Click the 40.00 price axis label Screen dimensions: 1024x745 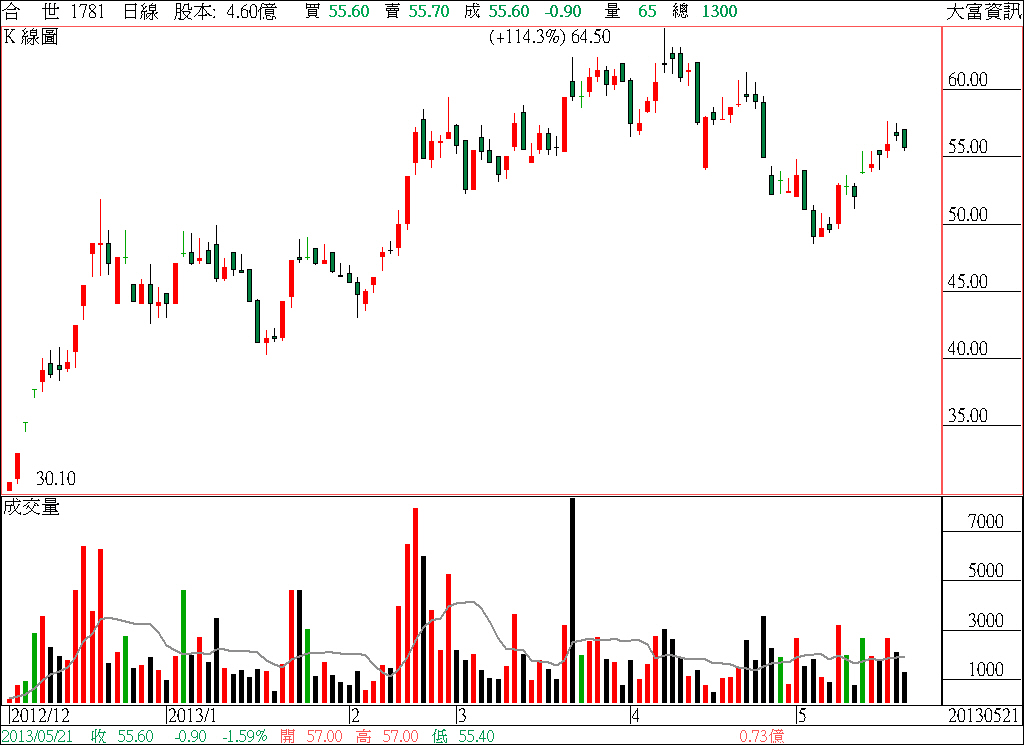[x=968, y=349]
